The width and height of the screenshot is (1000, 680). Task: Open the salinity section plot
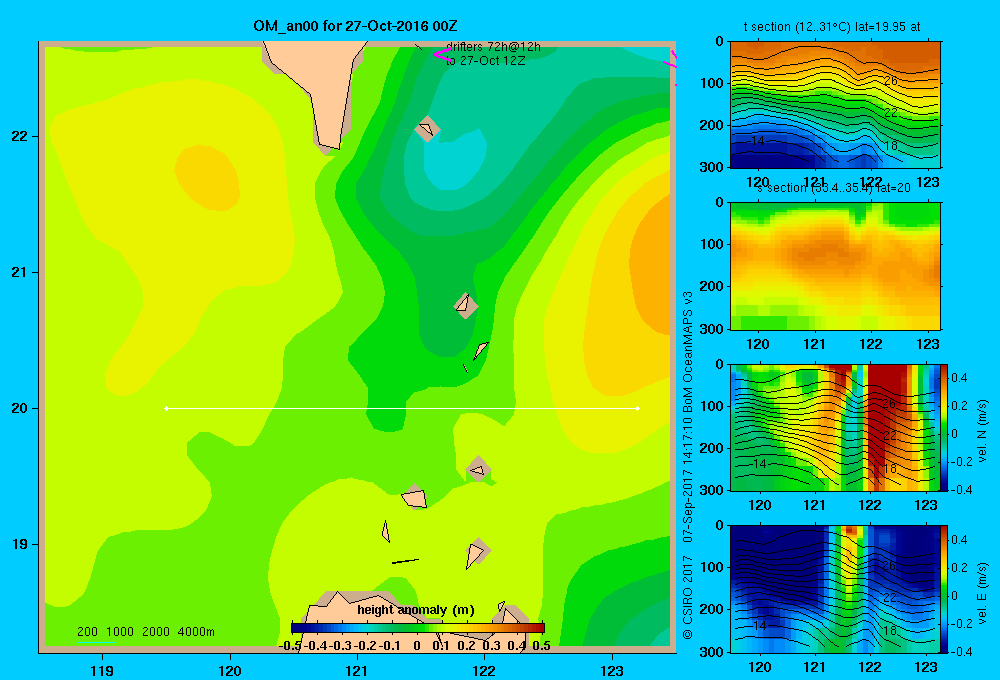(x=835, y=265)
